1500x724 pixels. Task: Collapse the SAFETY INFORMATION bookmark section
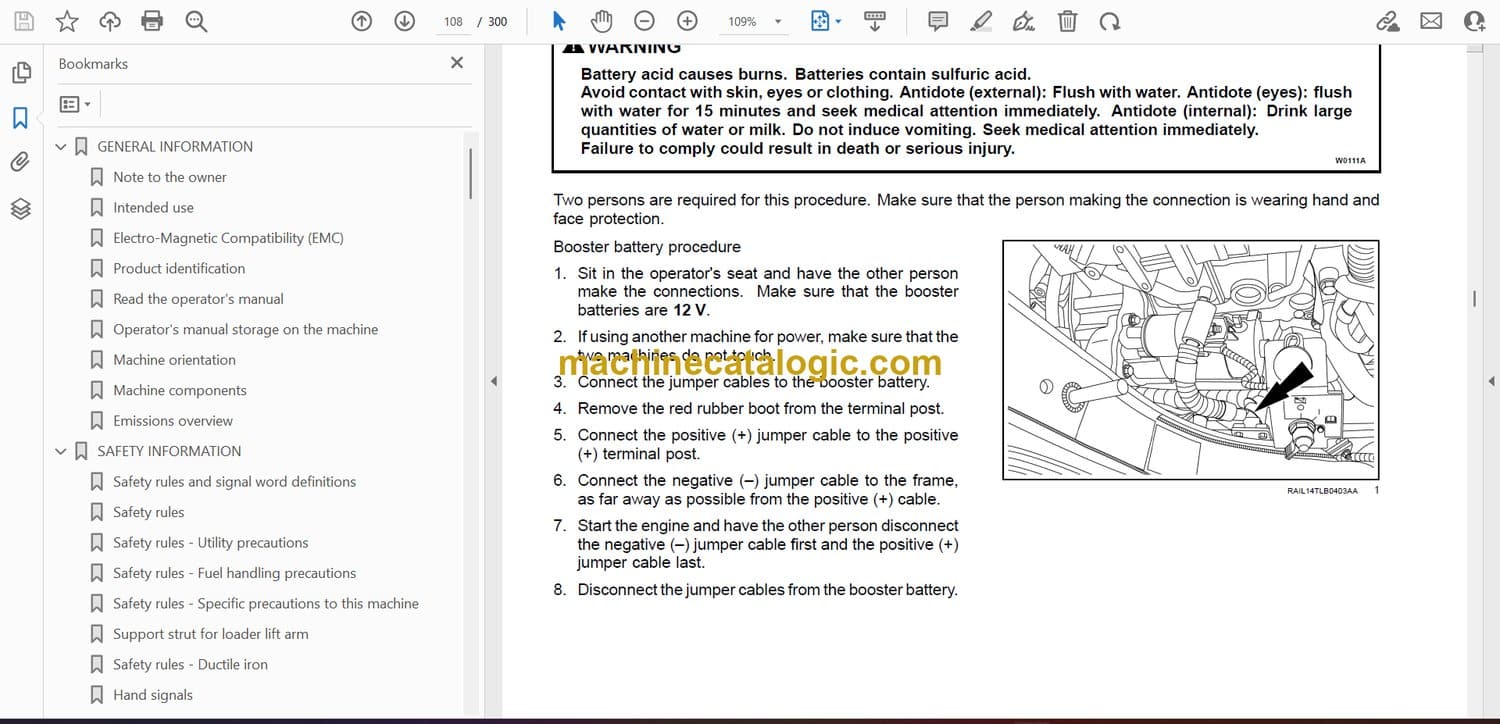[x=61, y=452]
